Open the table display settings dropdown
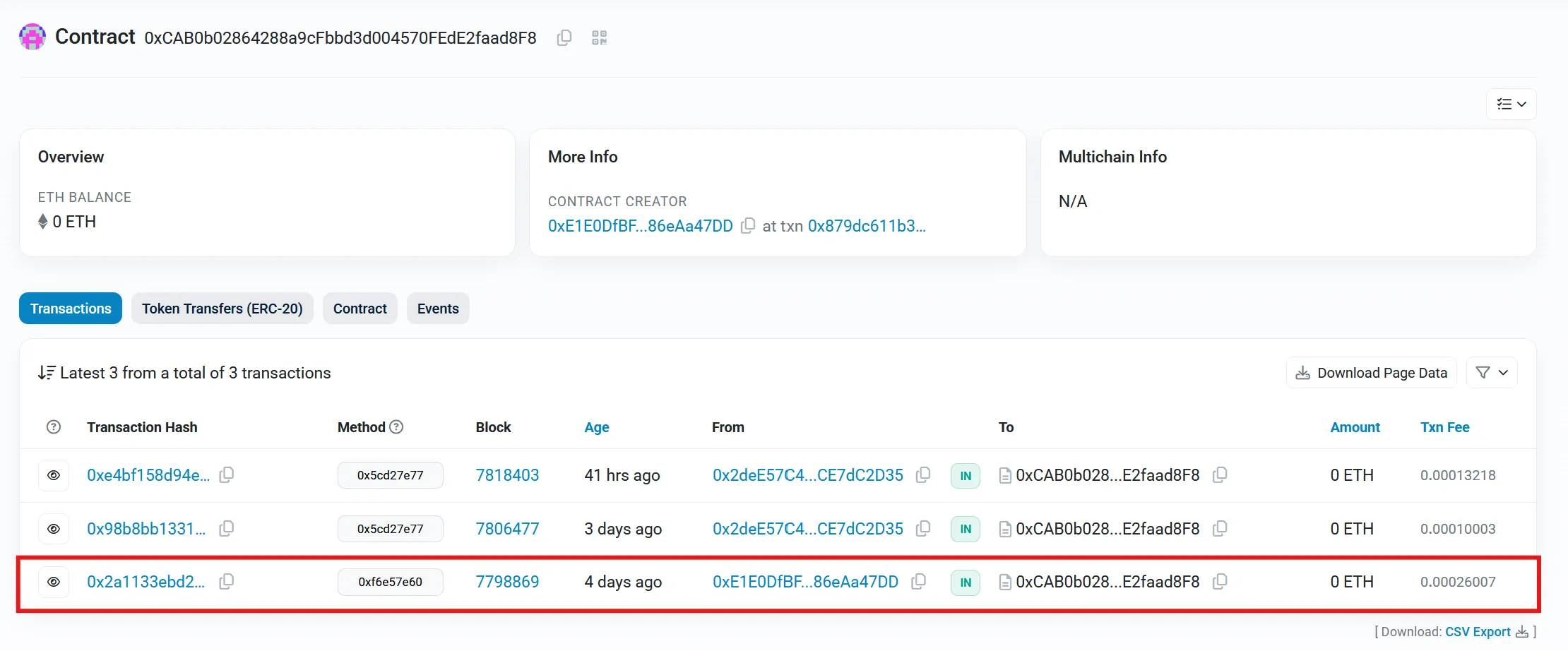 (1511, 104)
